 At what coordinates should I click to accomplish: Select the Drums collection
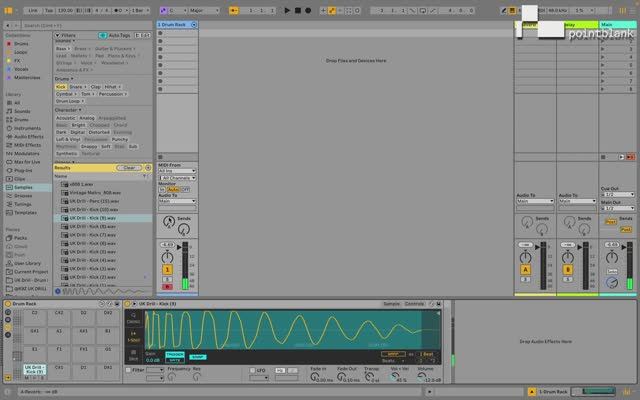(21, 44)
